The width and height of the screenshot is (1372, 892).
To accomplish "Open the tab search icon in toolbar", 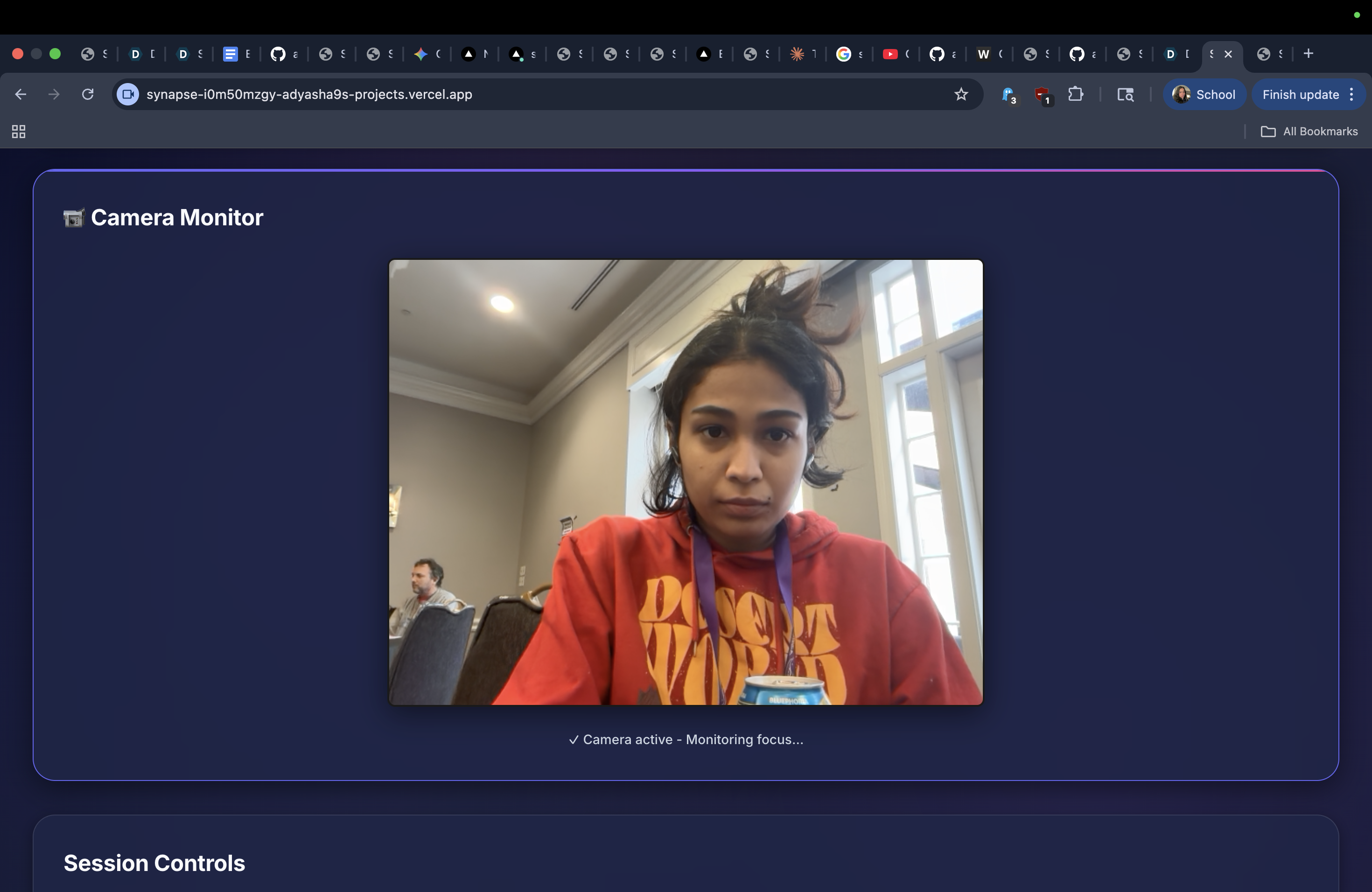I will click(x=1125, y=95).
